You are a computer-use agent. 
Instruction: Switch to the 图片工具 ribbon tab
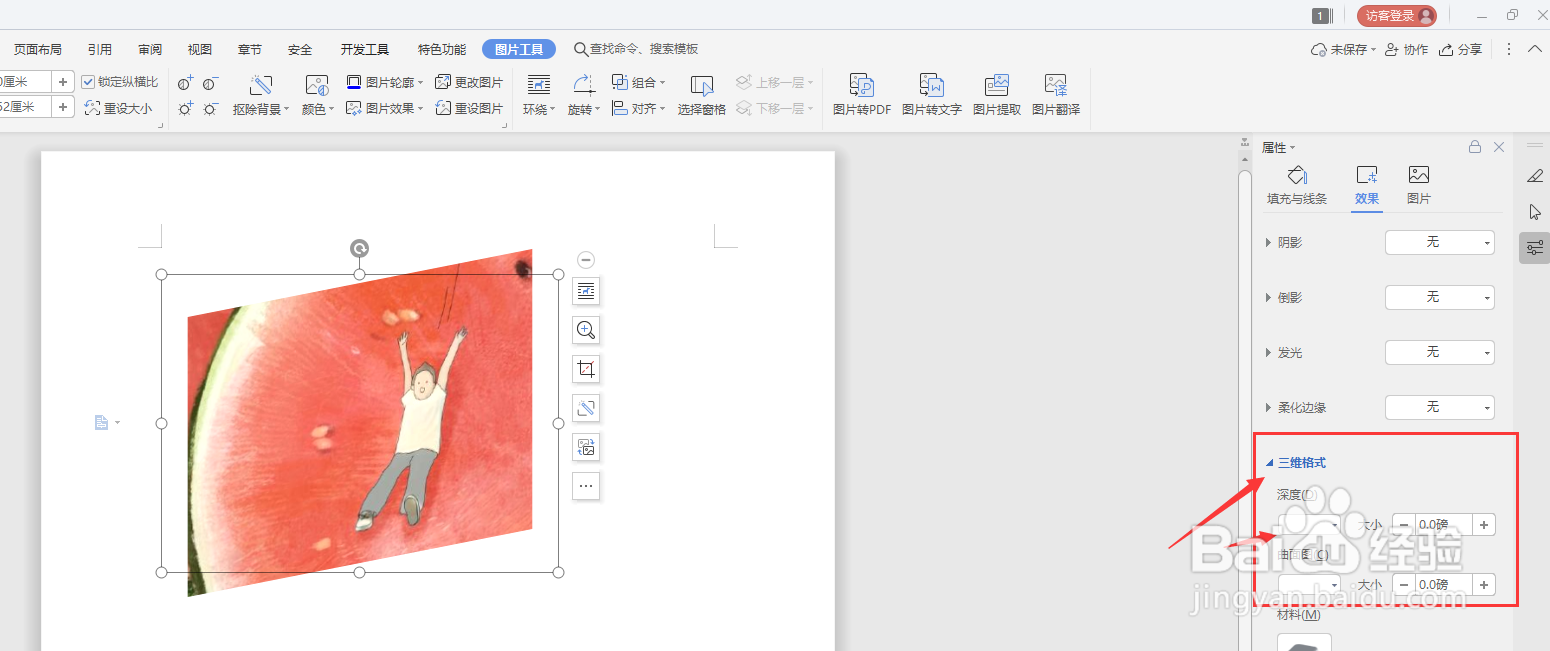pos(518,48)
